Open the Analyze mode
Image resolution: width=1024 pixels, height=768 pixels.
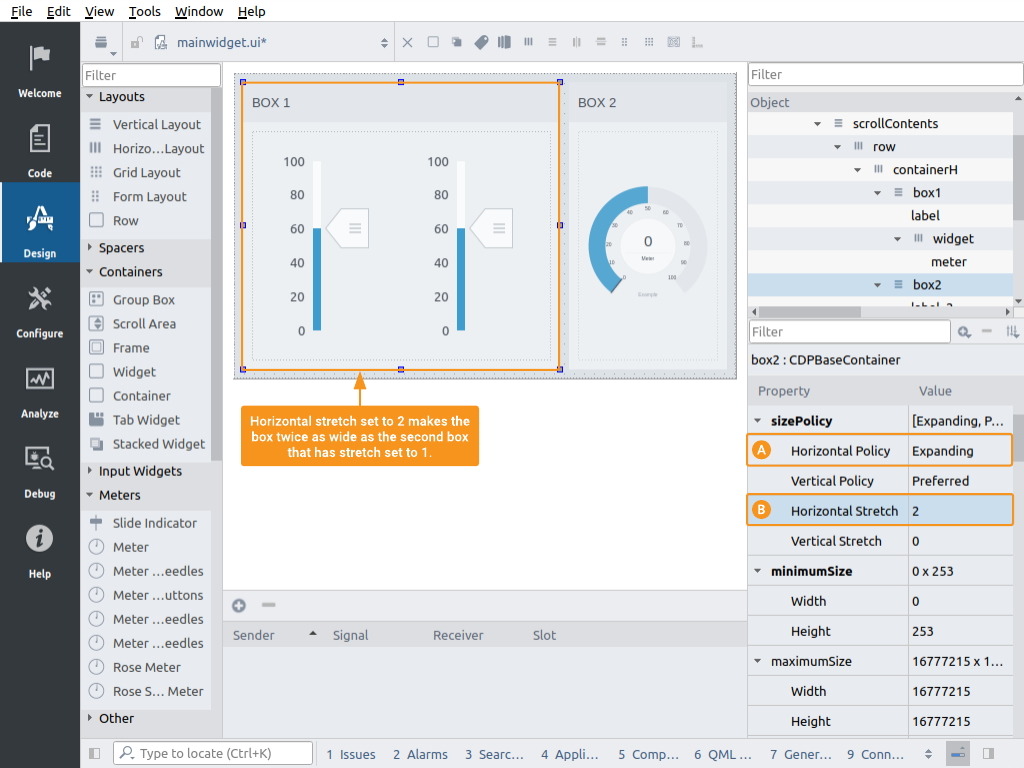coord(40,391)
